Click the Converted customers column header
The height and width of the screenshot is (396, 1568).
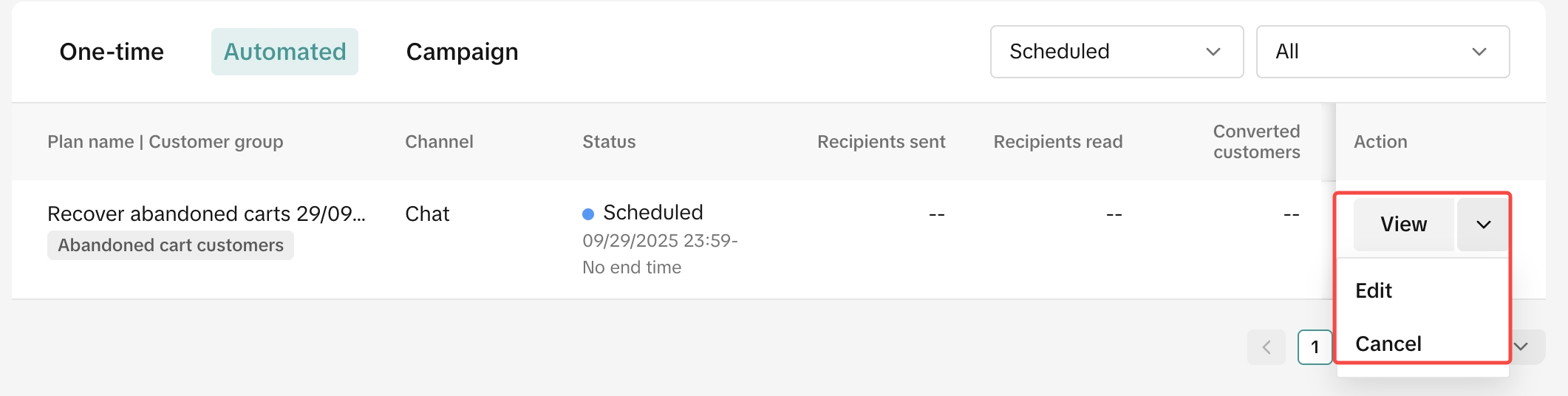tap(1256, 142)
